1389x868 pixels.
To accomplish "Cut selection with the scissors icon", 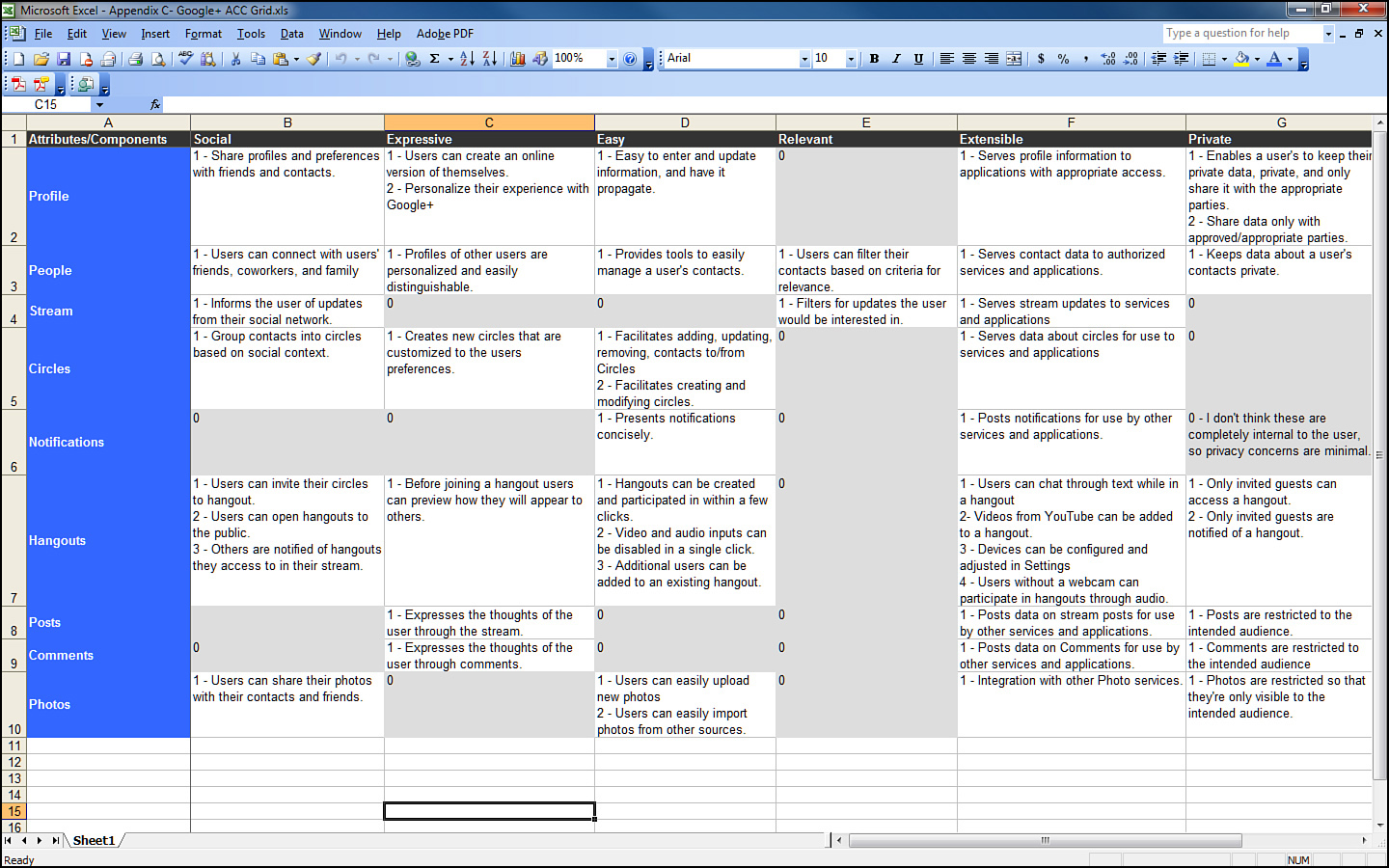I will [235, 59].
